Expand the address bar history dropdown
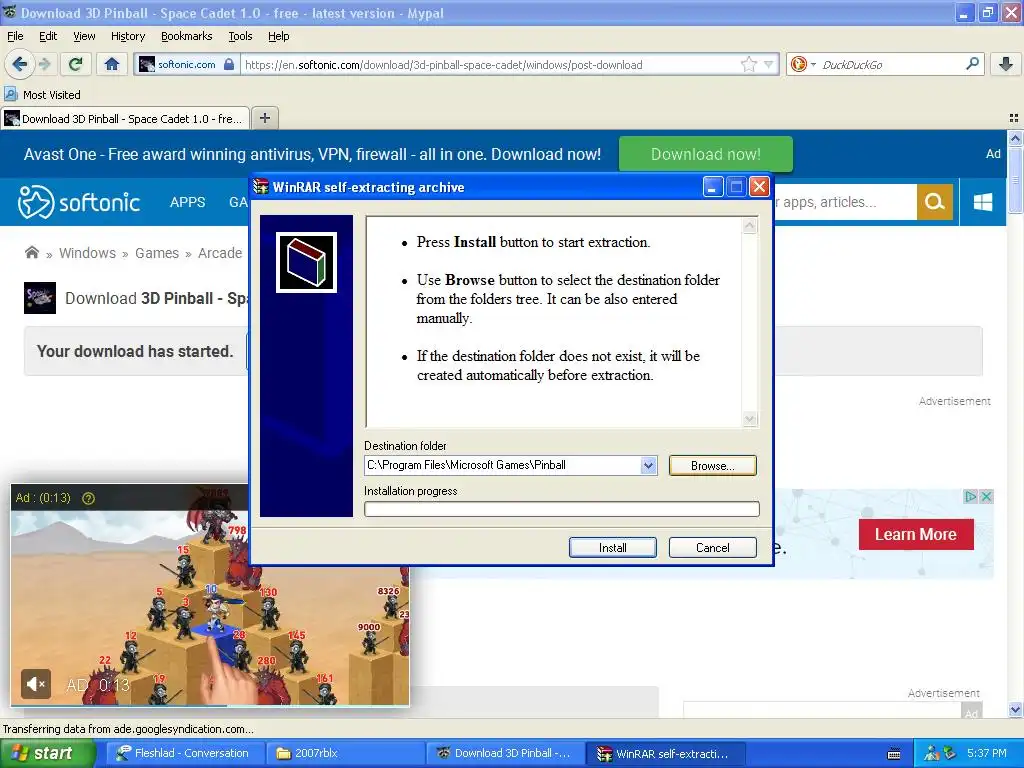1024x768 pixels. click(769, 64)
